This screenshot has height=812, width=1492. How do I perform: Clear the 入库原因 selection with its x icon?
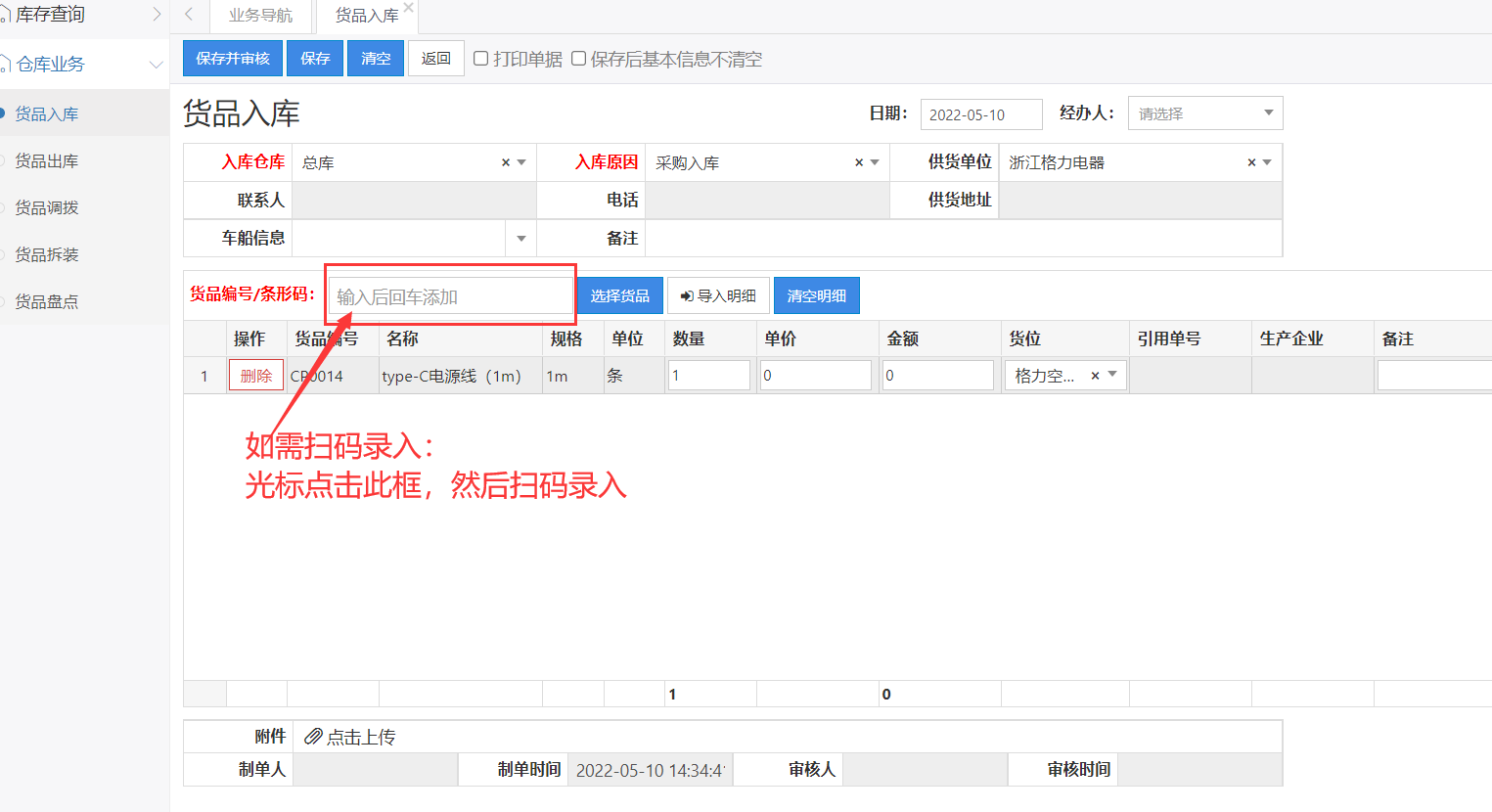coord(859,162)
